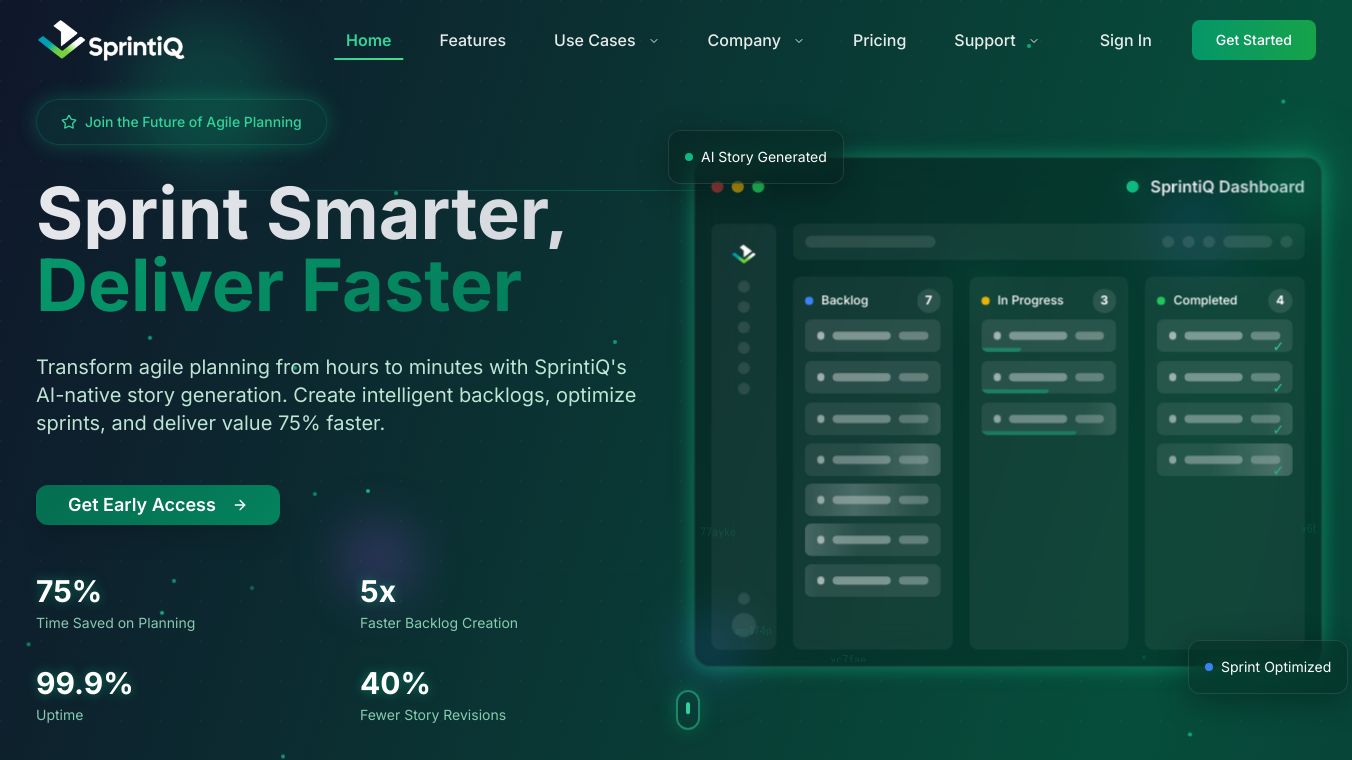The width and height of the screenshot is (1352, 760).
Task: Click the "99.9%" statistic
Action: tap(84, 683)
